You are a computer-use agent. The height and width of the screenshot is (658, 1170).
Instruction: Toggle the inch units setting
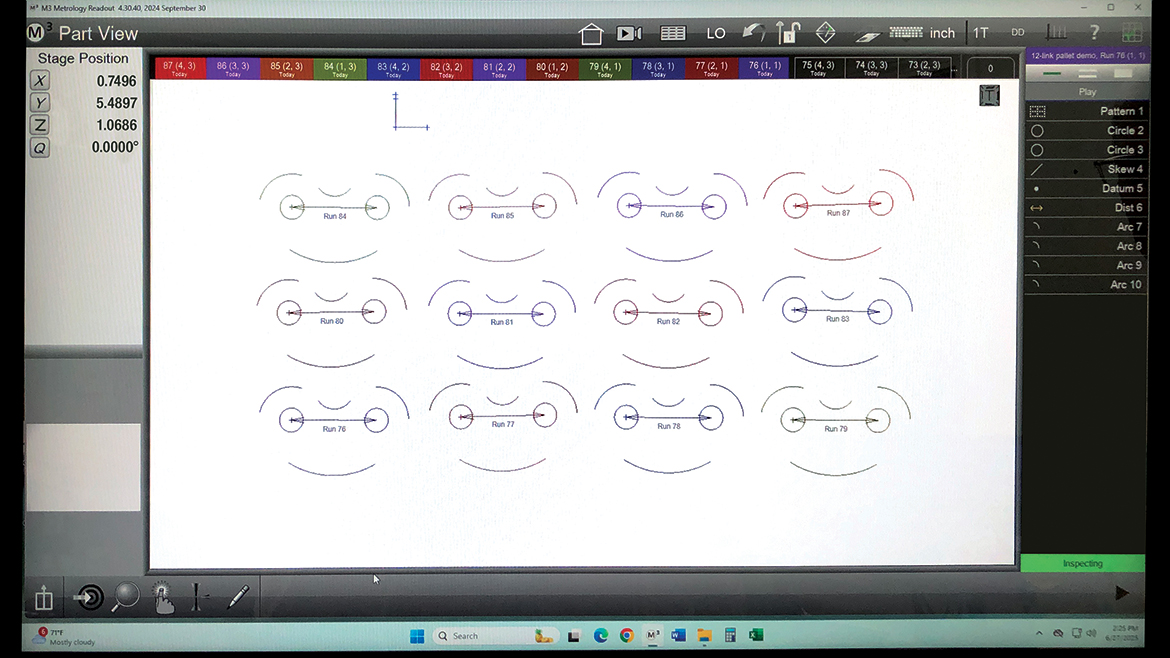(x=942, y=33)
